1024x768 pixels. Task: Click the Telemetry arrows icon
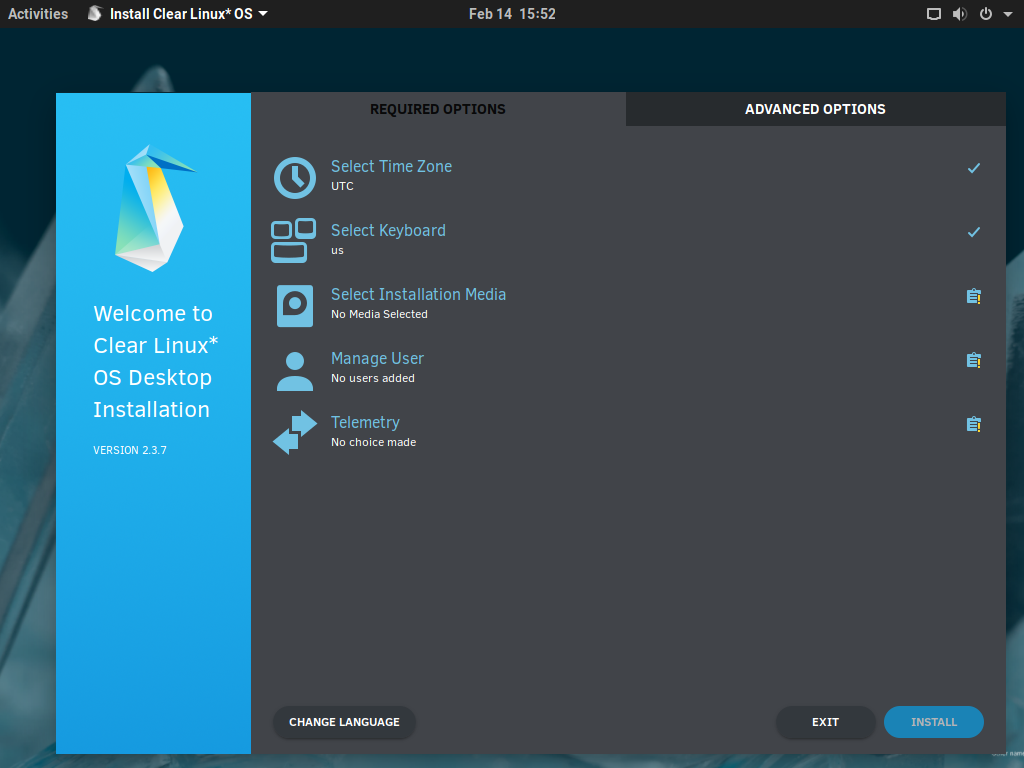(294, 433)
